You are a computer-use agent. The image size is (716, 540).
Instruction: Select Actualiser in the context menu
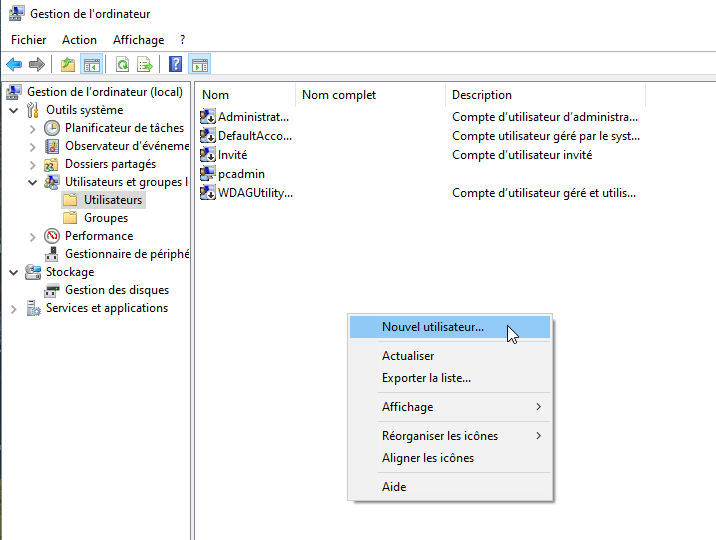pyautogui.click(x=450, y=356)
